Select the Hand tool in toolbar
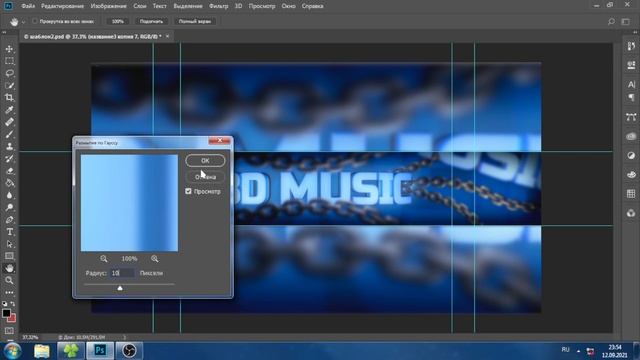 point(9,268)
